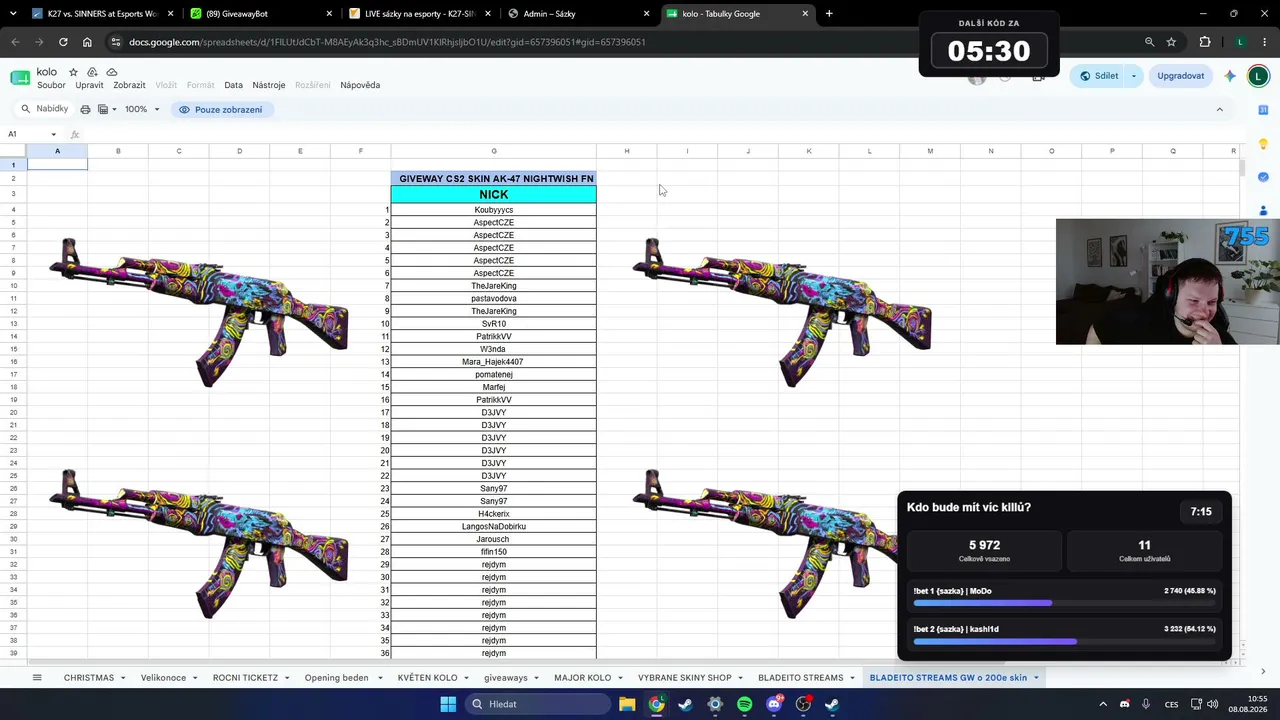Open the Nápověda menu

[x=360, y=85]
